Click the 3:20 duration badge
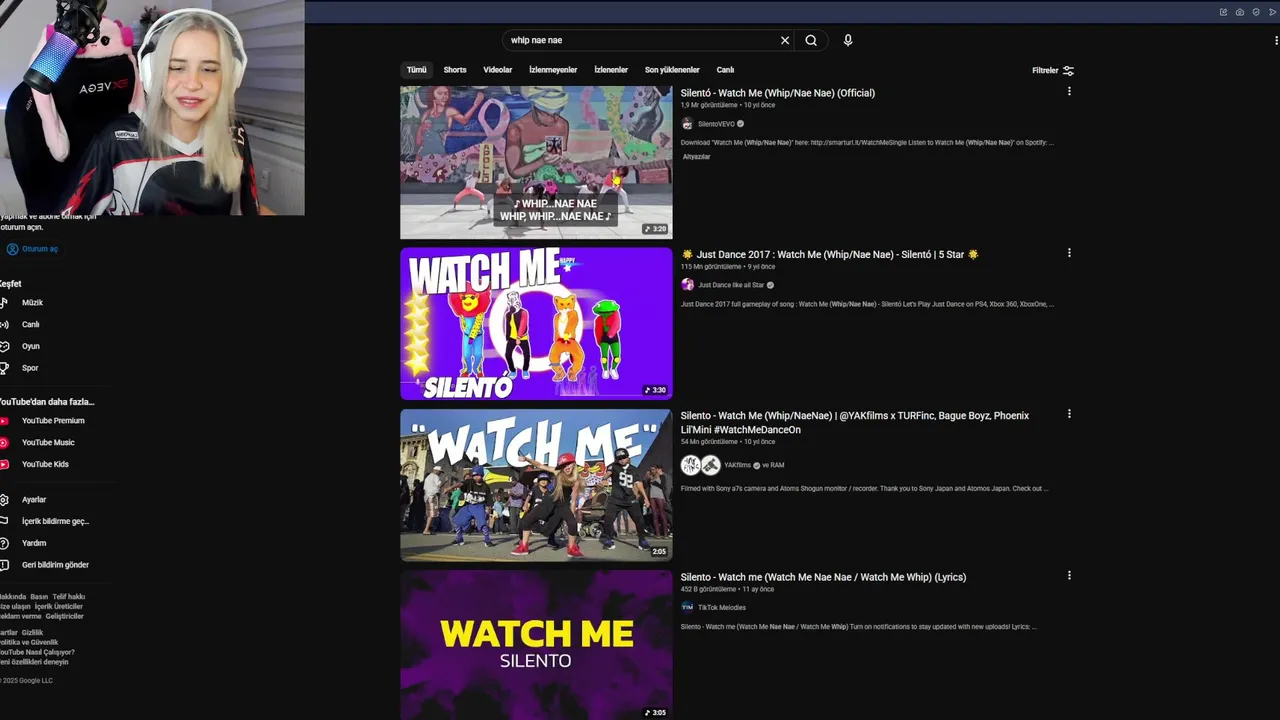Image resolution: width=1280 pixels, height=720 pixels. pyautogui.click(x=656, y=229)
